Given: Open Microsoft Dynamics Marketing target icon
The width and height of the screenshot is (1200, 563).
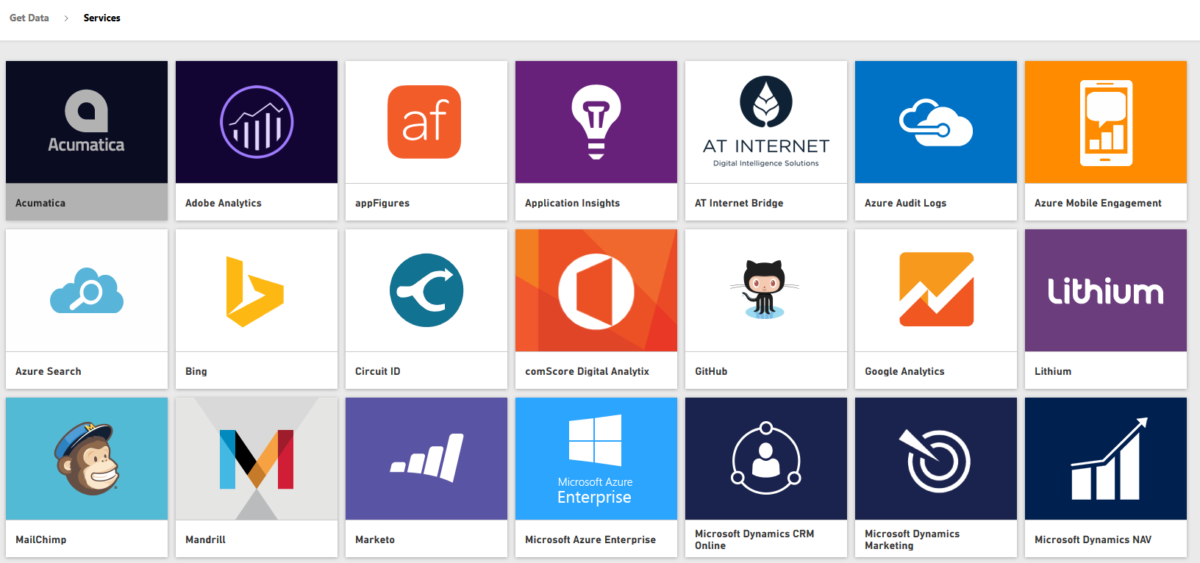Looking at the screenshot, I should tap(937, 458).
